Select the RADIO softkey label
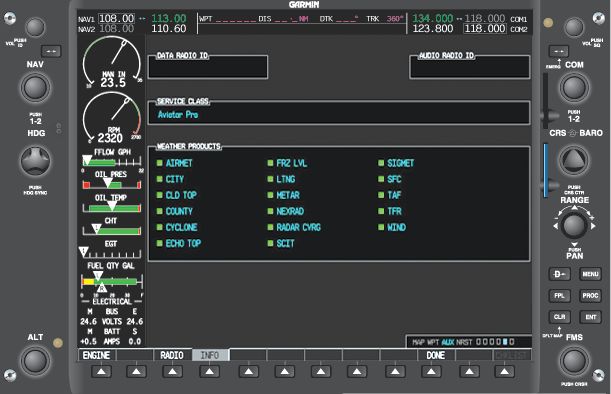The image size is (611, 394). click(x=172, y=355)
